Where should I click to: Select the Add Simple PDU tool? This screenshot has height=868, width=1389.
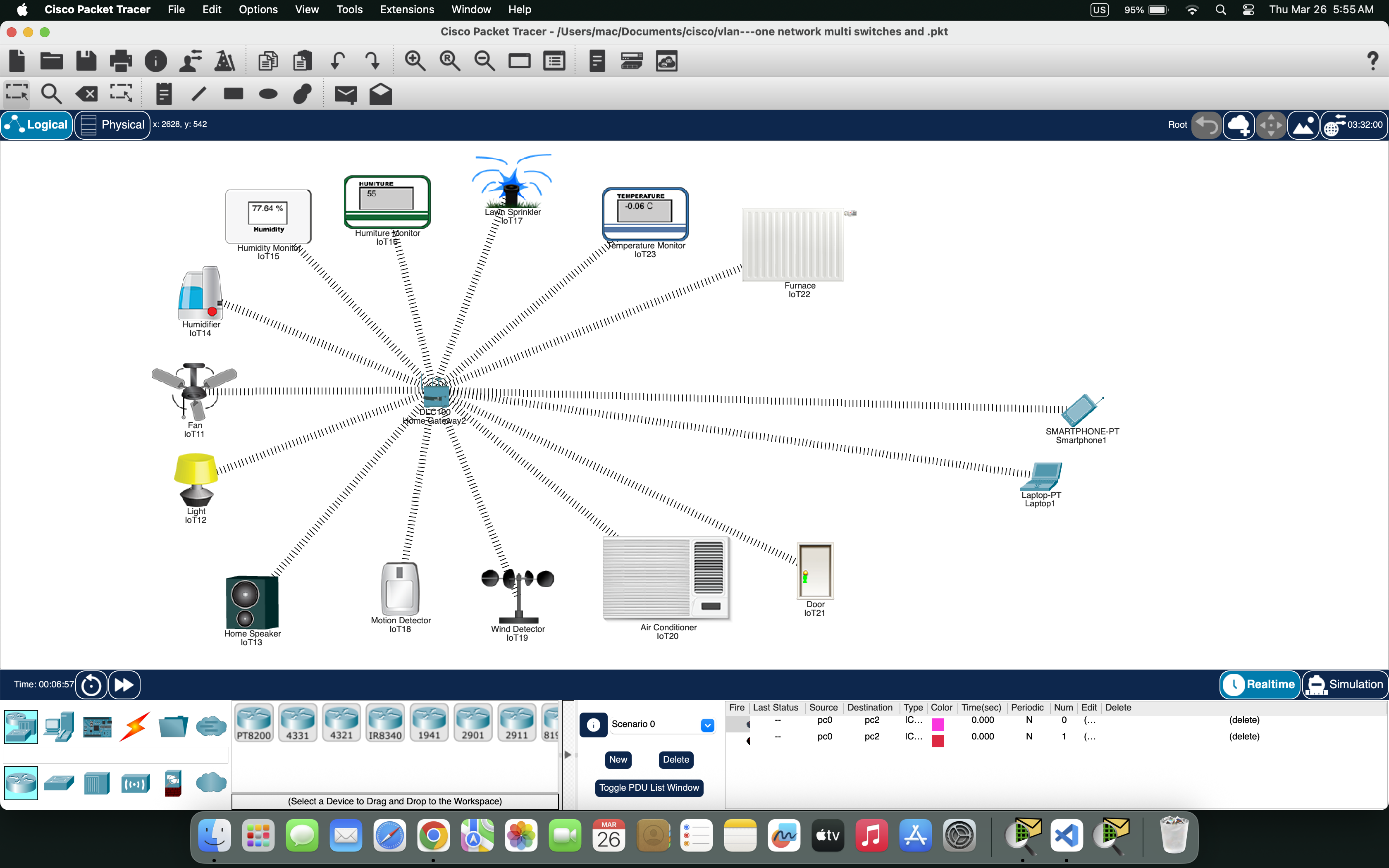[x=346, y=93]
